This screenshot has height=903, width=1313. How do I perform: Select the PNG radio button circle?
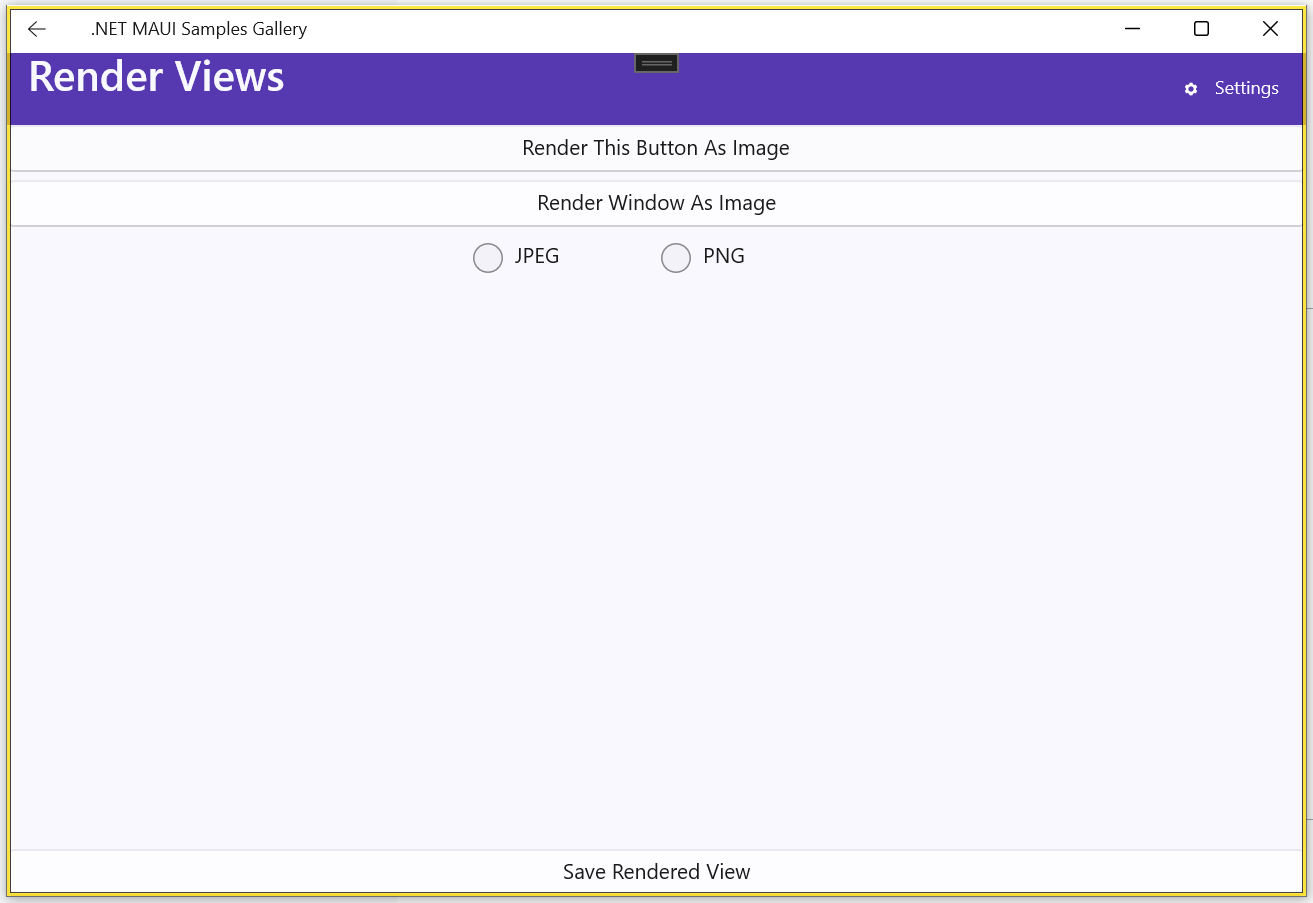[x=676, y=258]
